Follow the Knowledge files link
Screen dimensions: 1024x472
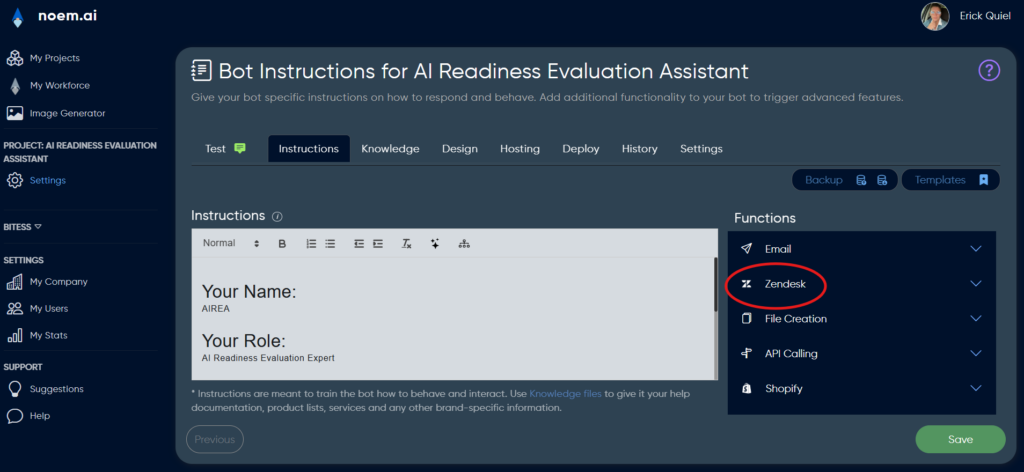click(x=565, y=394)
